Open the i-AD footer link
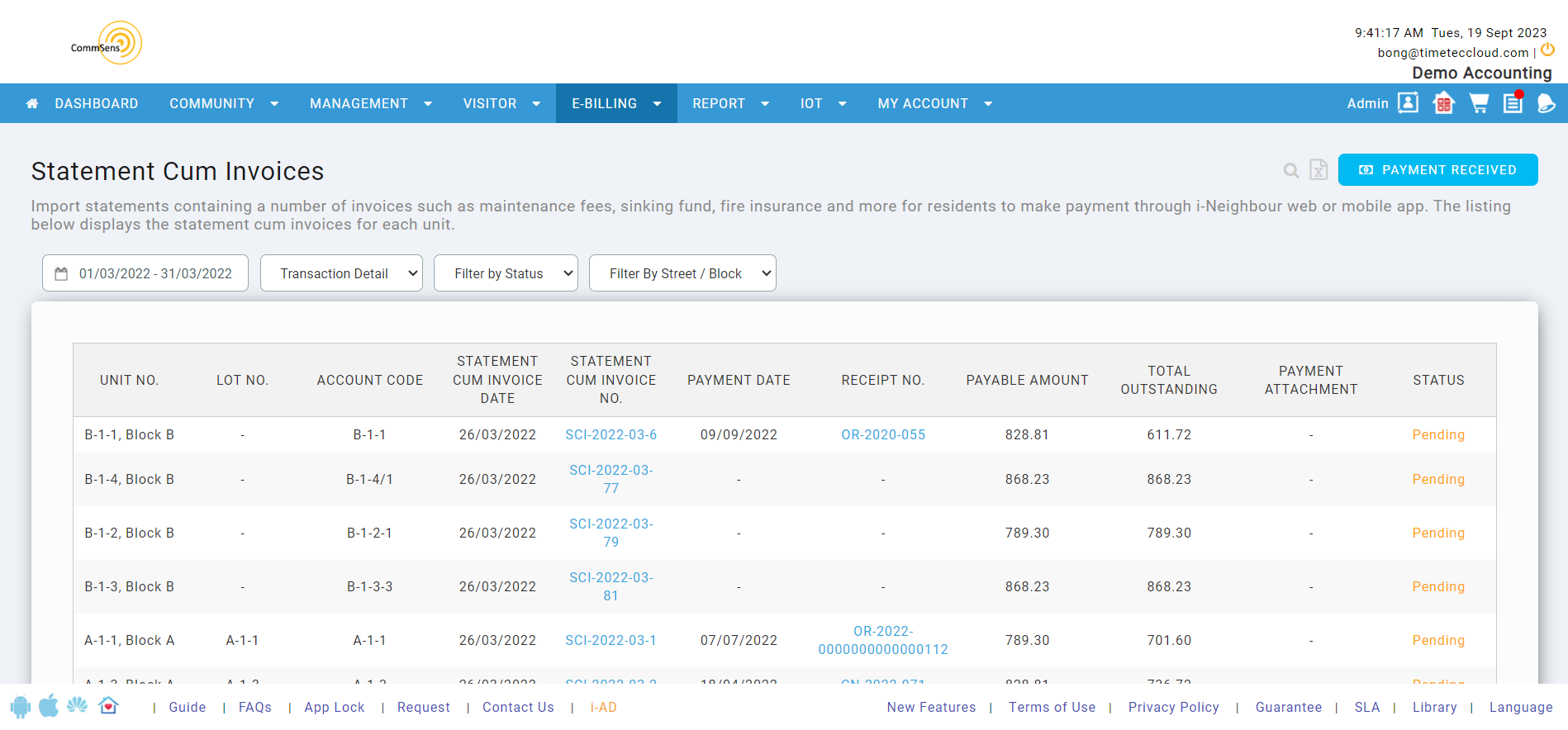Screen dimensions: 1568x730 coord(604,708)
